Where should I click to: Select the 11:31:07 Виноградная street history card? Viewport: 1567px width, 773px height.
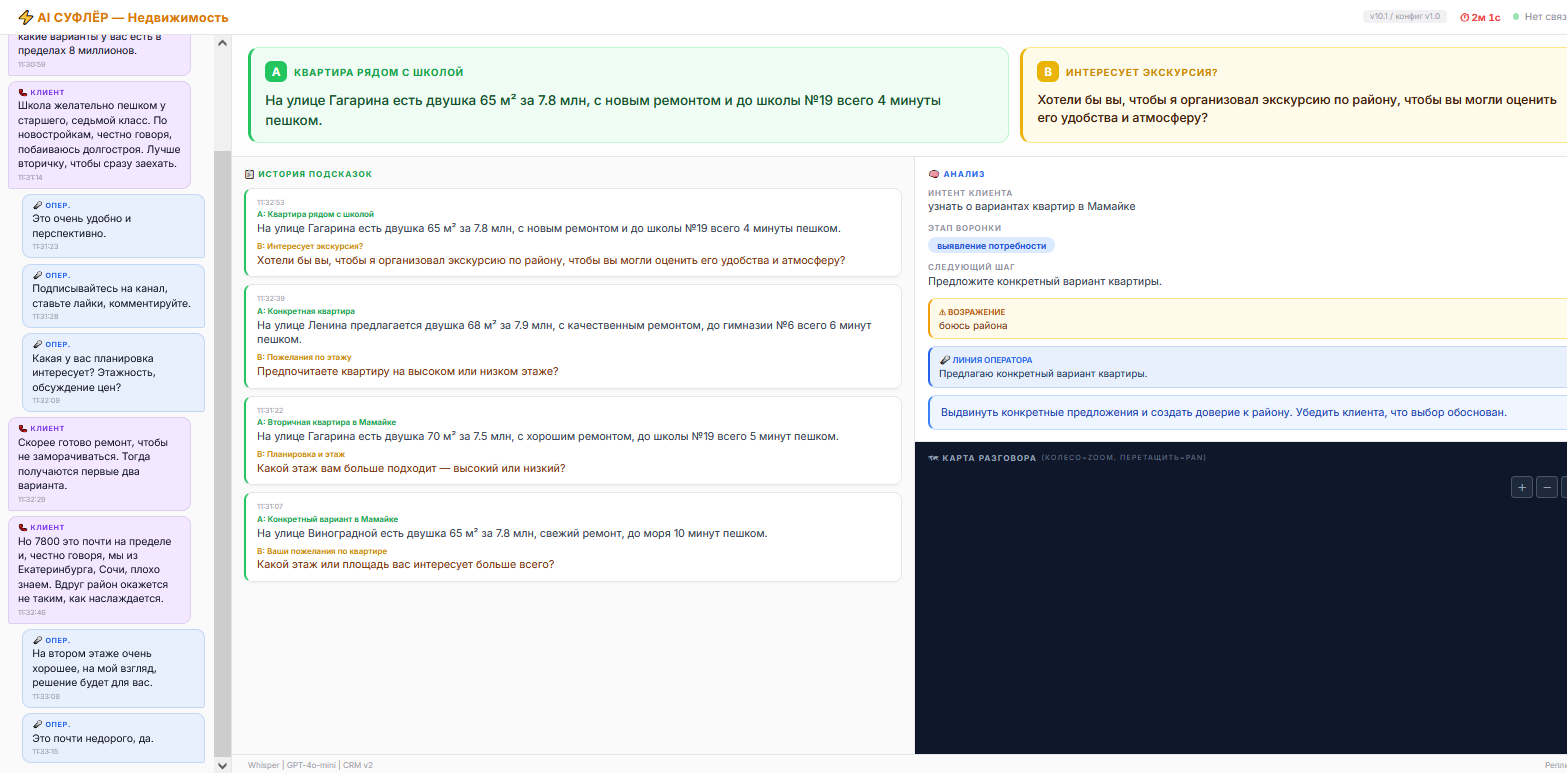point(572,537)
